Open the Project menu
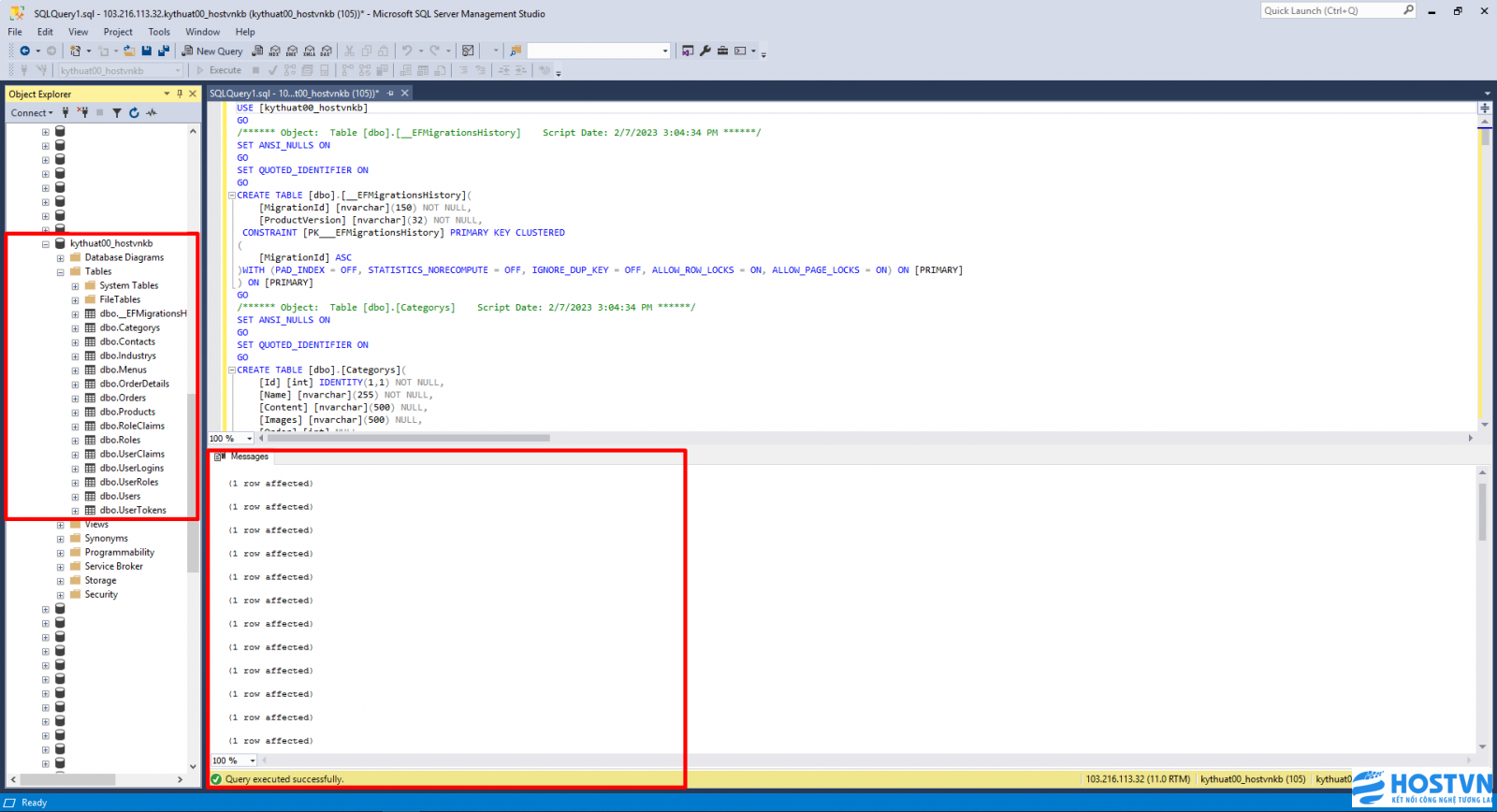 coord(118,32)
